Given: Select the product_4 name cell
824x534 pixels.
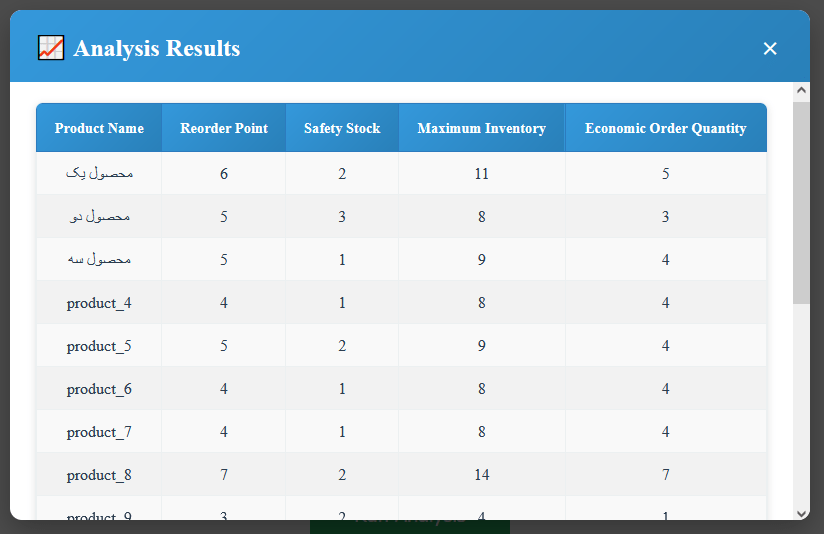Looking at the screenshot, I should pos(99,303).
